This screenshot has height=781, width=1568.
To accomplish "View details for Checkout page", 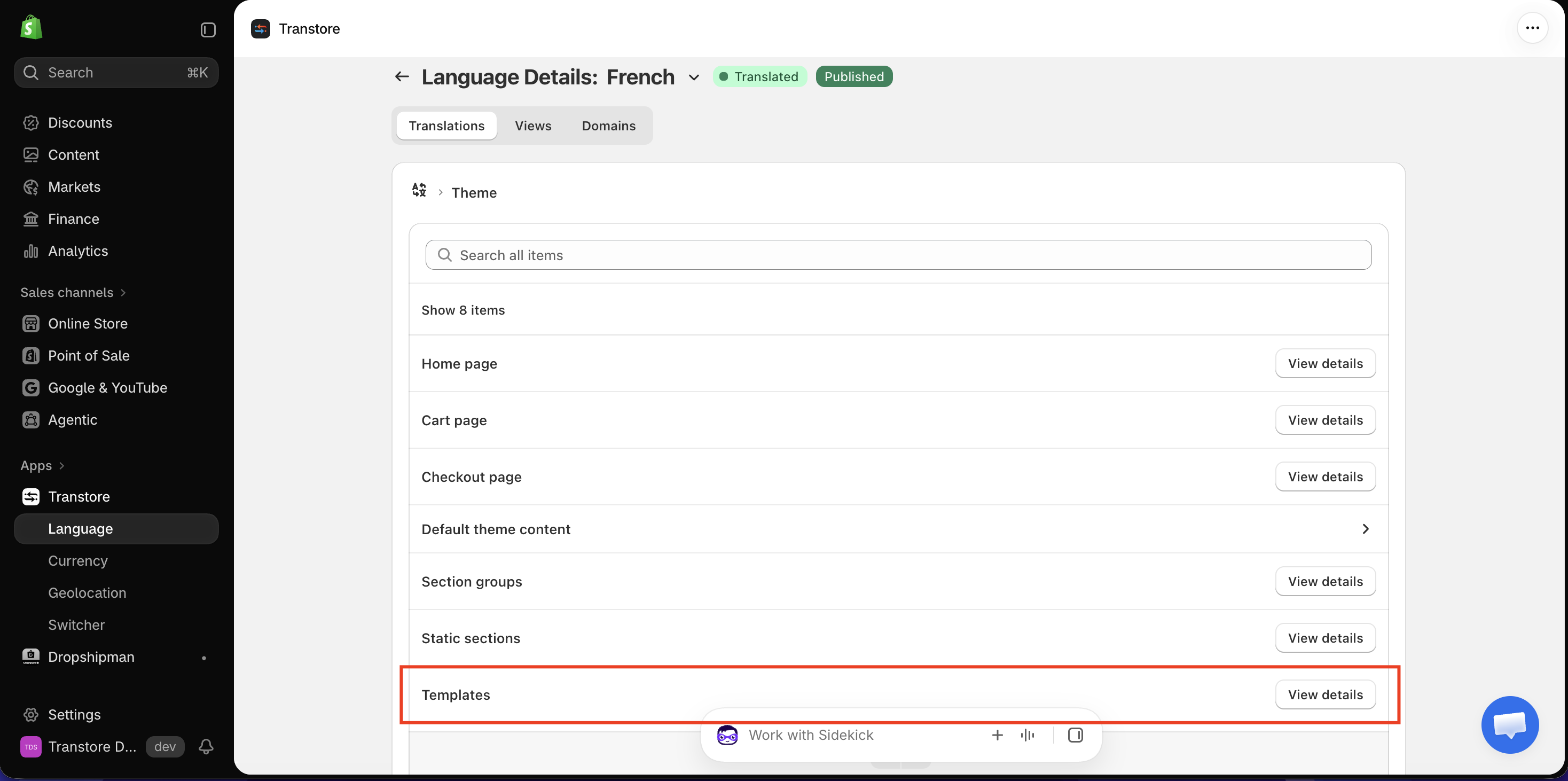I will tap(1324, 477).
